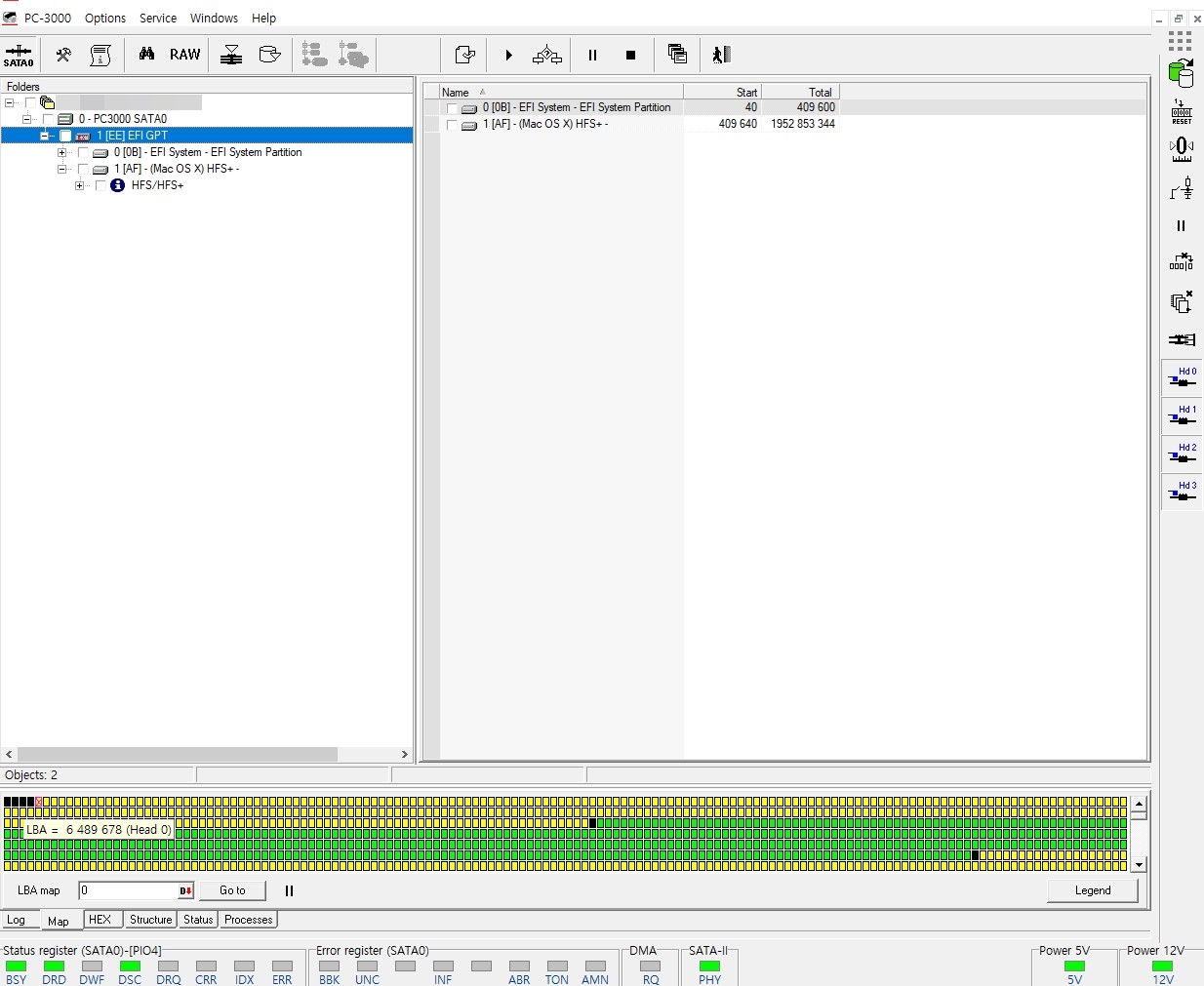Collapse the 1 [EE] EFI GPT node
Screen dimensions: 1204x986
pyautogui.click(x=45, y=136)
